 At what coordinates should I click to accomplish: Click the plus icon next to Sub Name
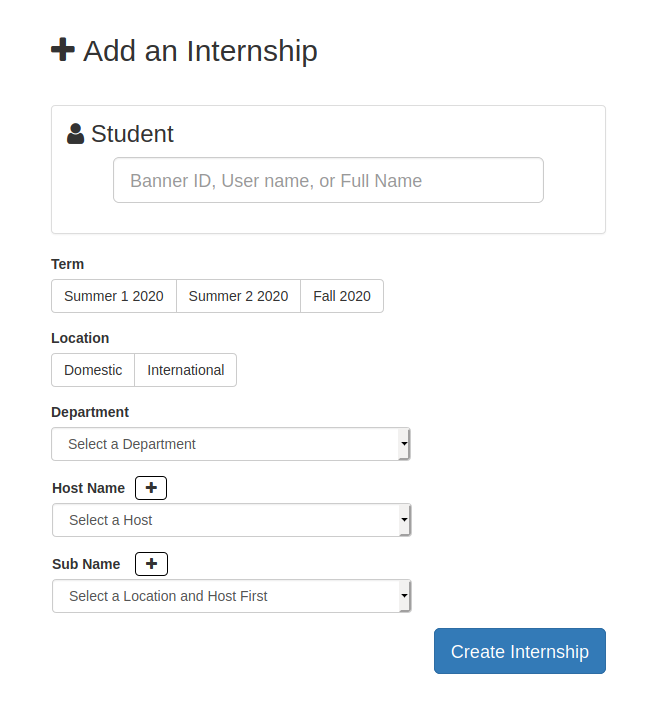point(151,564)
